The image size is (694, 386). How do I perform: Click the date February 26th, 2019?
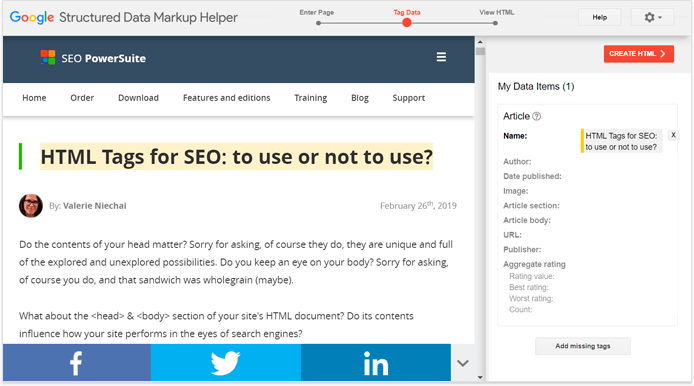click(x=418, y=205)
